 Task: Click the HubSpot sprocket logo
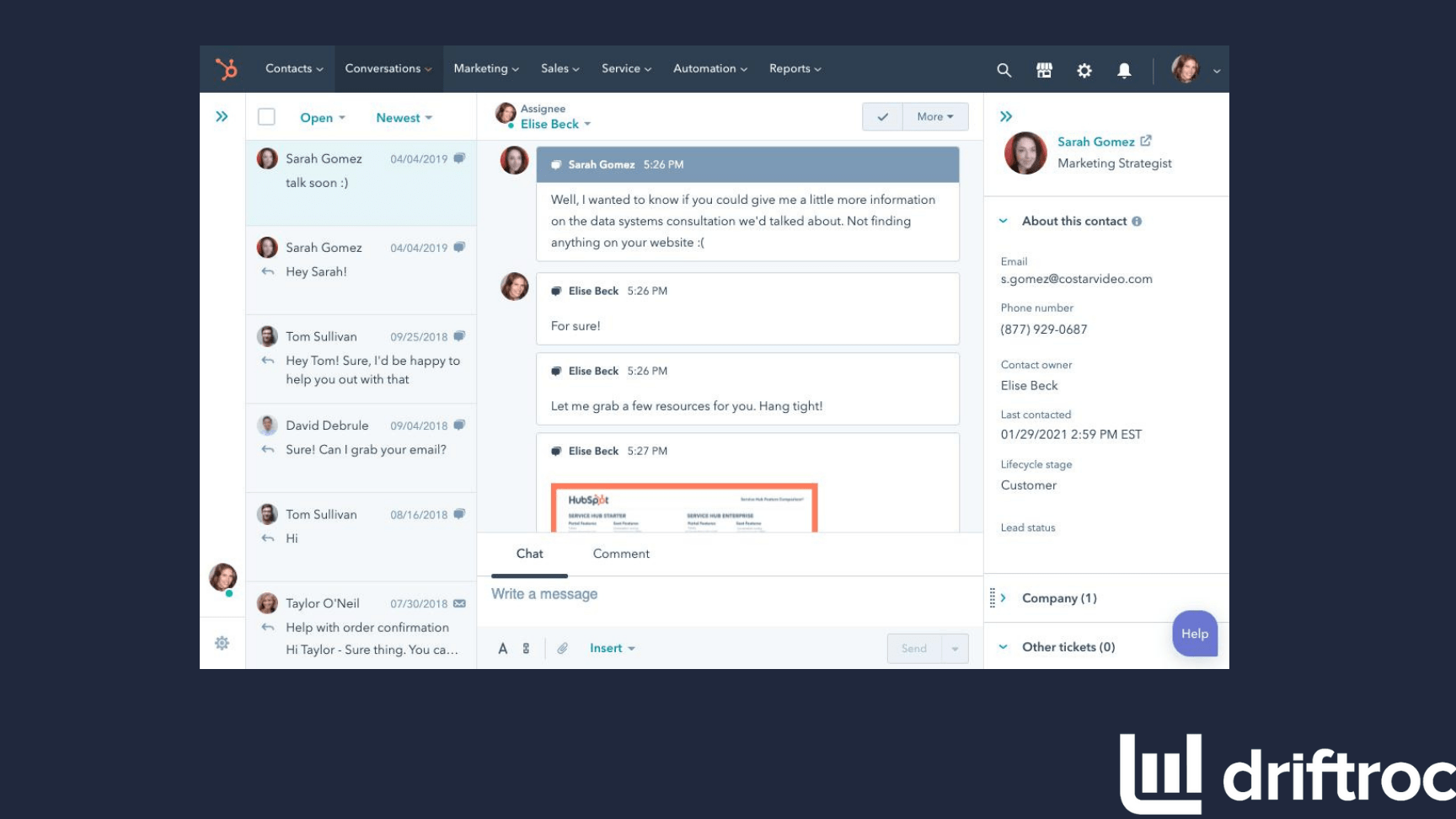226,69
